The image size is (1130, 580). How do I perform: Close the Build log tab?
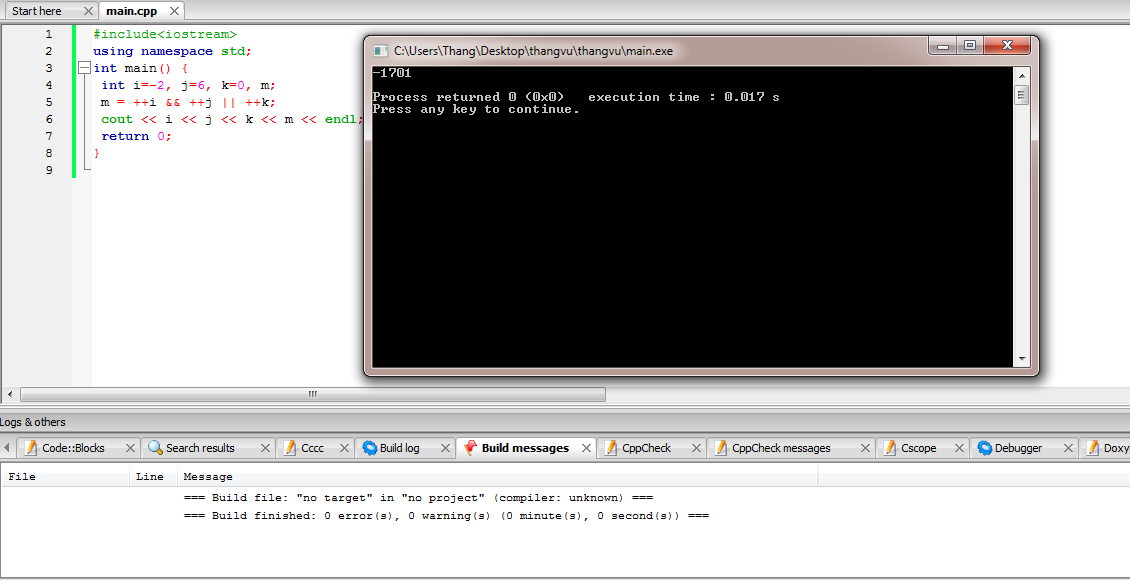click(441, 448)
